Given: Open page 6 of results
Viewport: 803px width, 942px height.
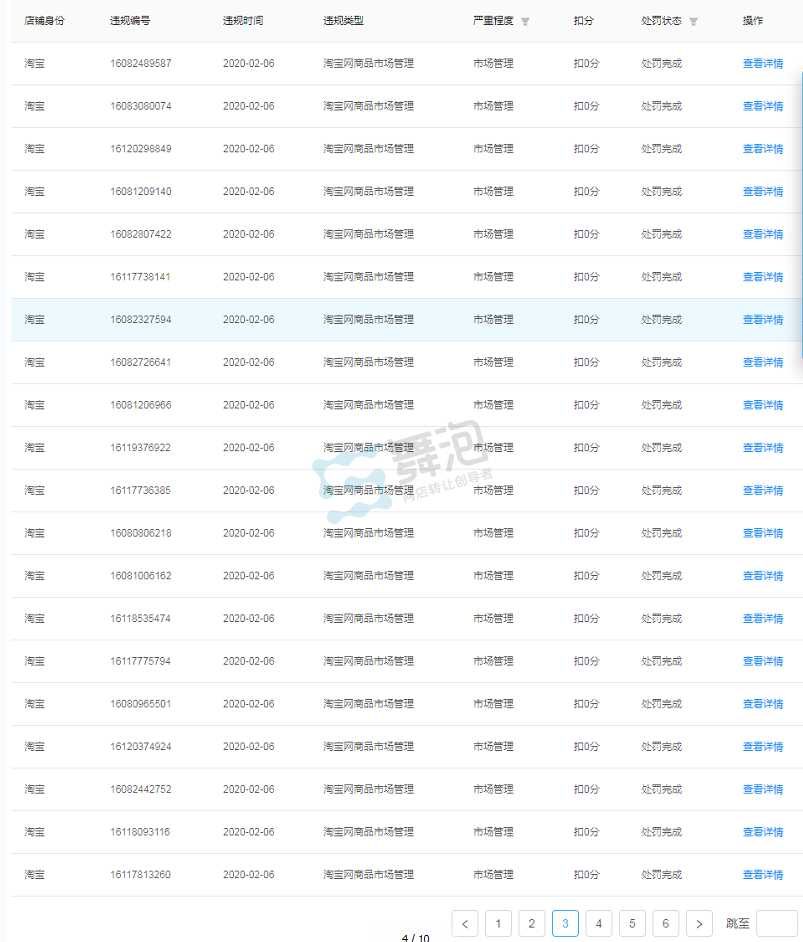Looking at the screenshot, I should 666,924.
